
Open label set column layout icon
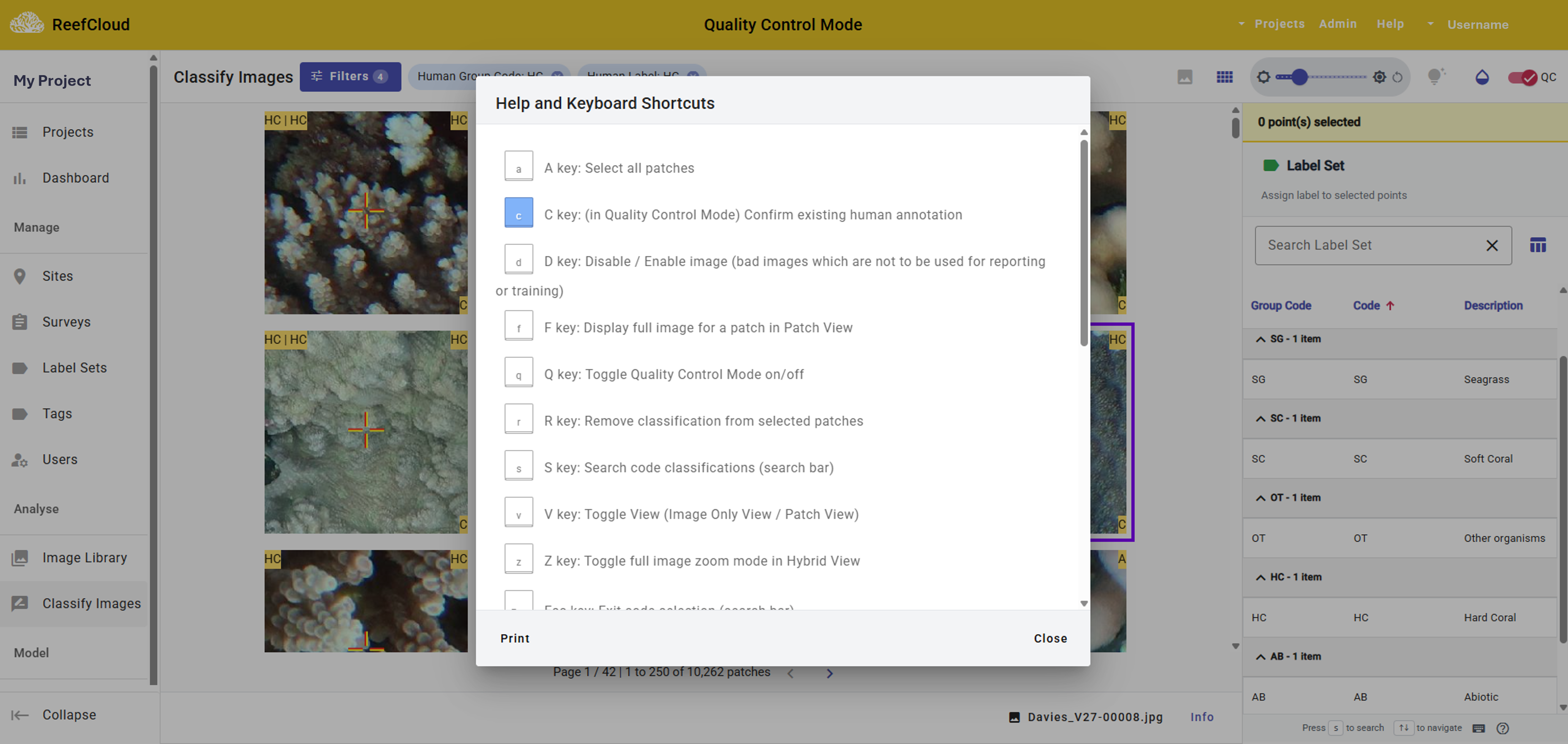(1538, 245)
